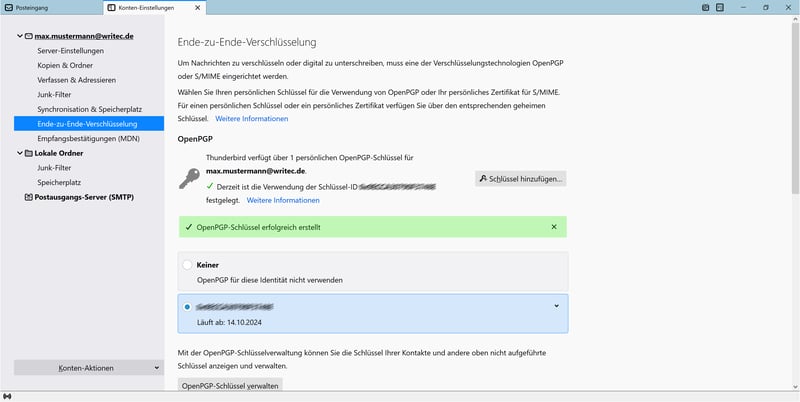Click the vertical scrollbar on the settings page
This screenshot has width=800, height=402.
[x=795, y=120]
